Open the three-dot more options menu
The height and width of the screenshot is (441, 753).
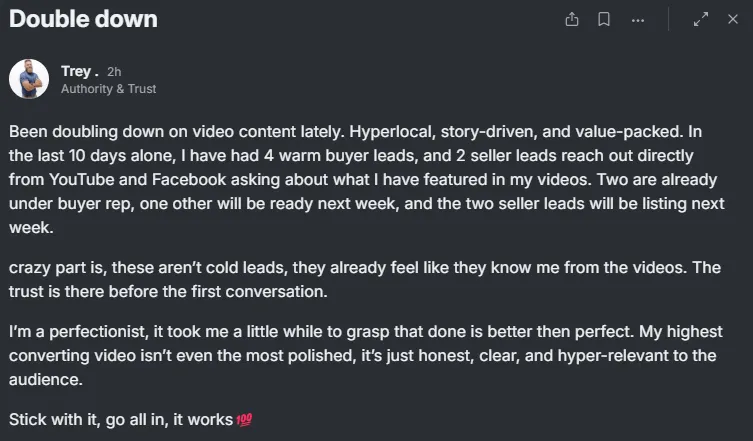pos(638,20)
